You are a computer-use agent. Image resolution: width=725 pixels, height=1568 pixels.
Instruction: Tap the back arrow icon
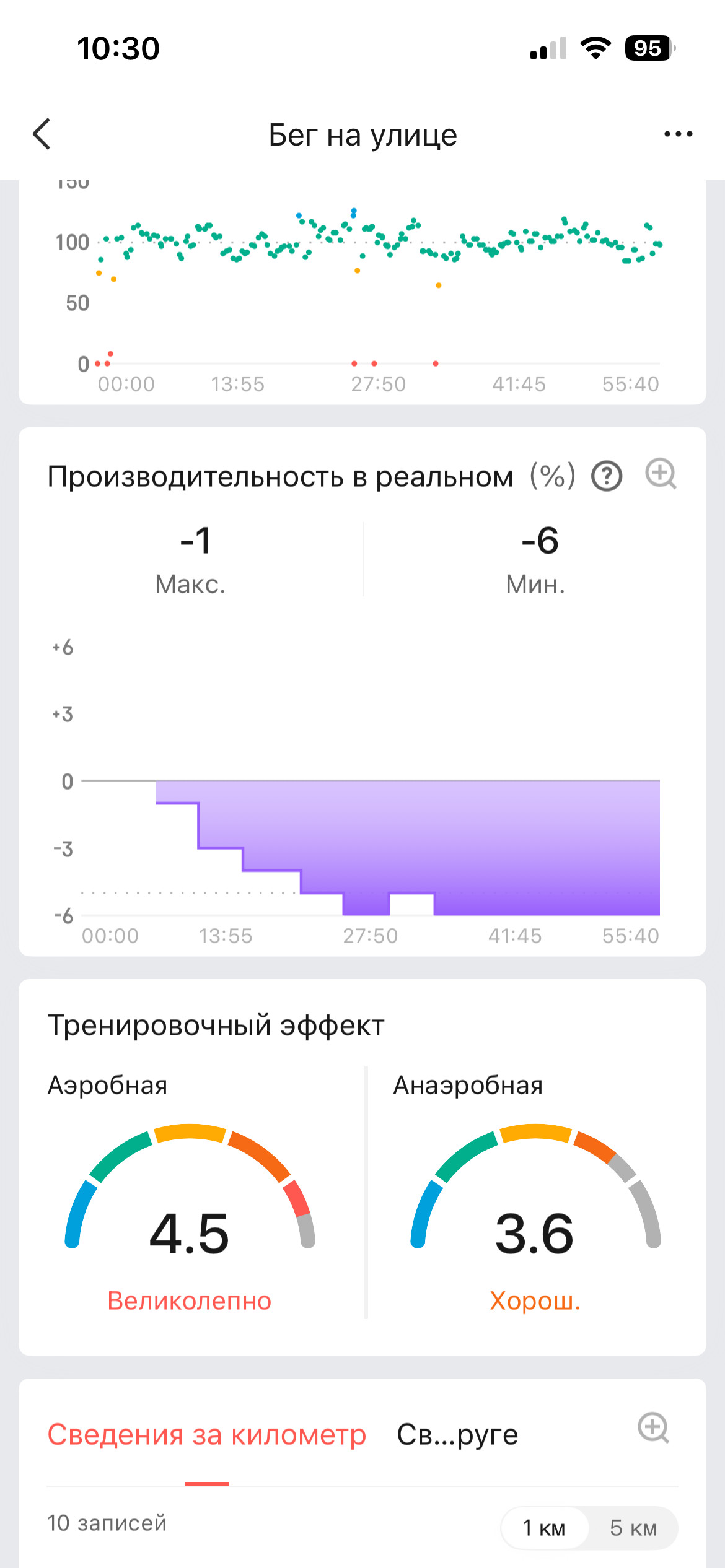pyautogui.click(x=42, y=134)
